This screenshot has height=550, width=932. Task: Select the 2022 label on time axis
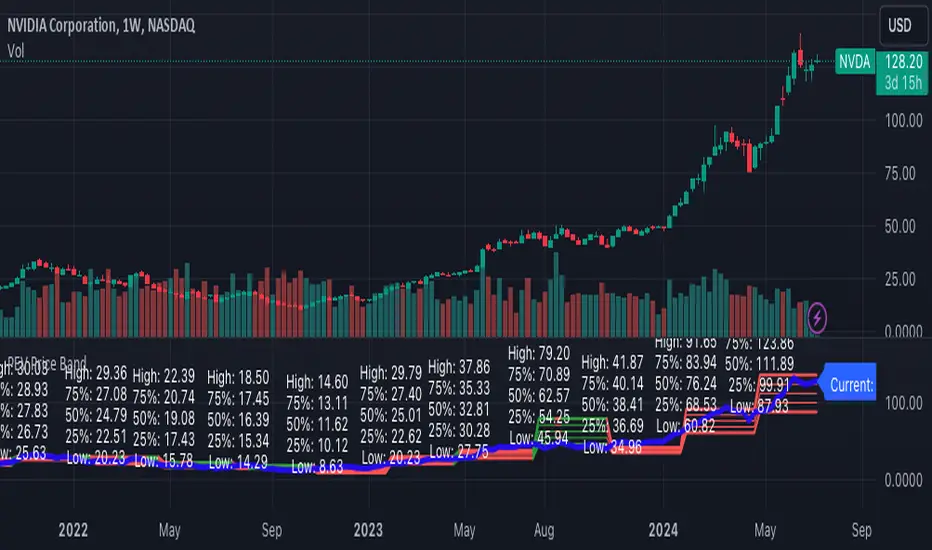click(x=73, y=530)
